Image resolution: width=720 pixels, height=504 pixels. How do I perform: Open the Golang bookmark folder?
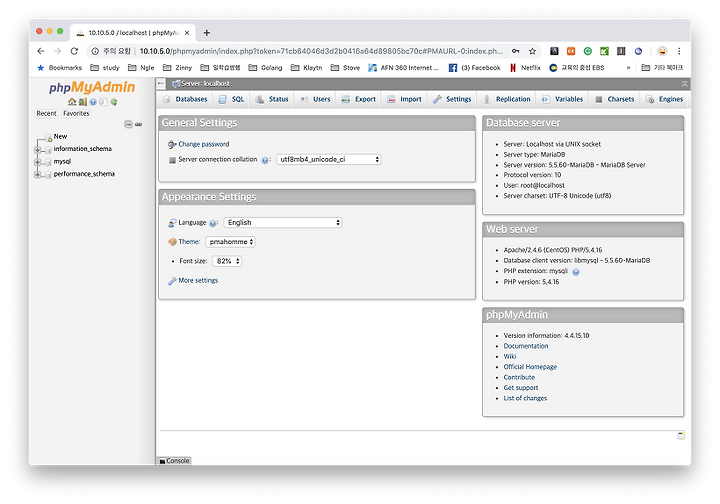click(x=265, y=68)
